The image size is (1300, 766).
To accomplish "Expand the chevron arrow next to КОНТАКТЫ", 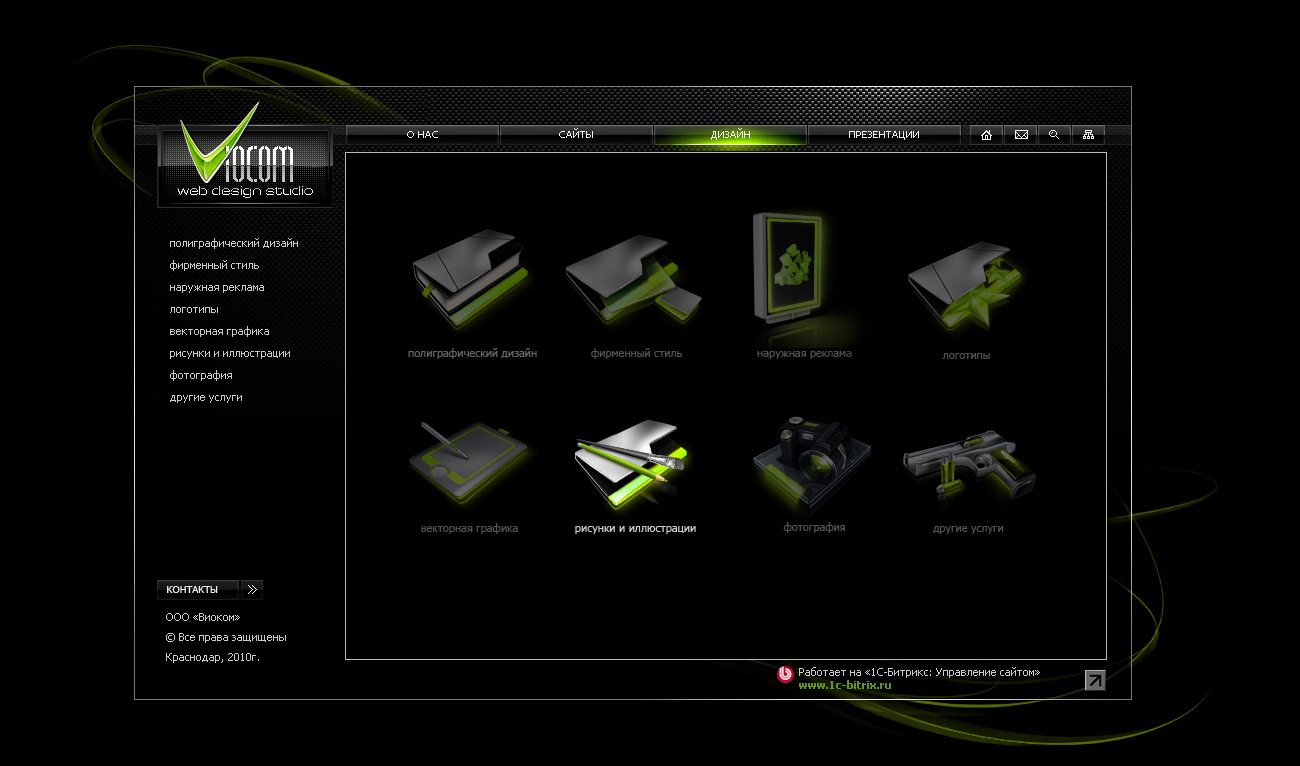I will [251, 589].
